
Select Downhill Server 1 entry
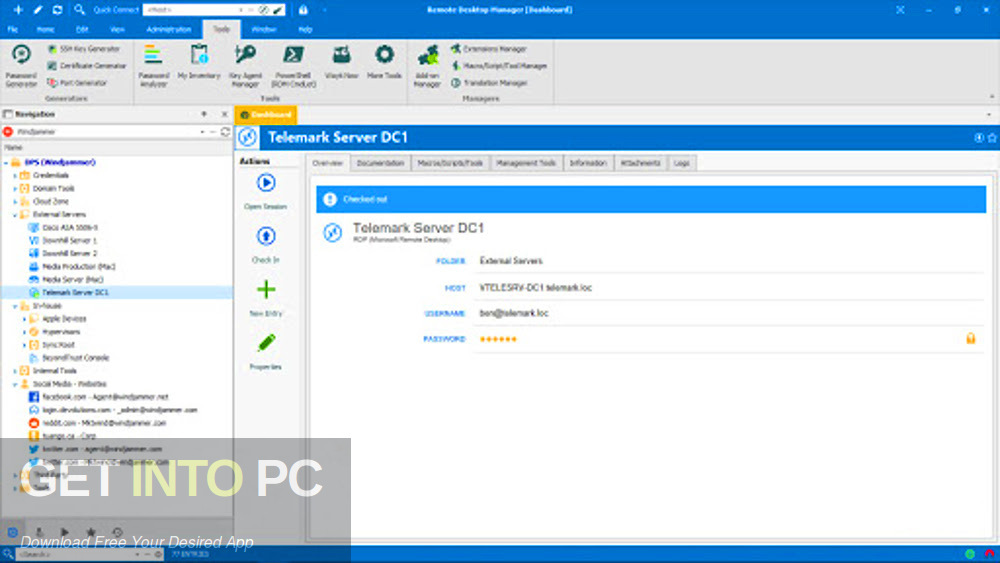(70, 240)
